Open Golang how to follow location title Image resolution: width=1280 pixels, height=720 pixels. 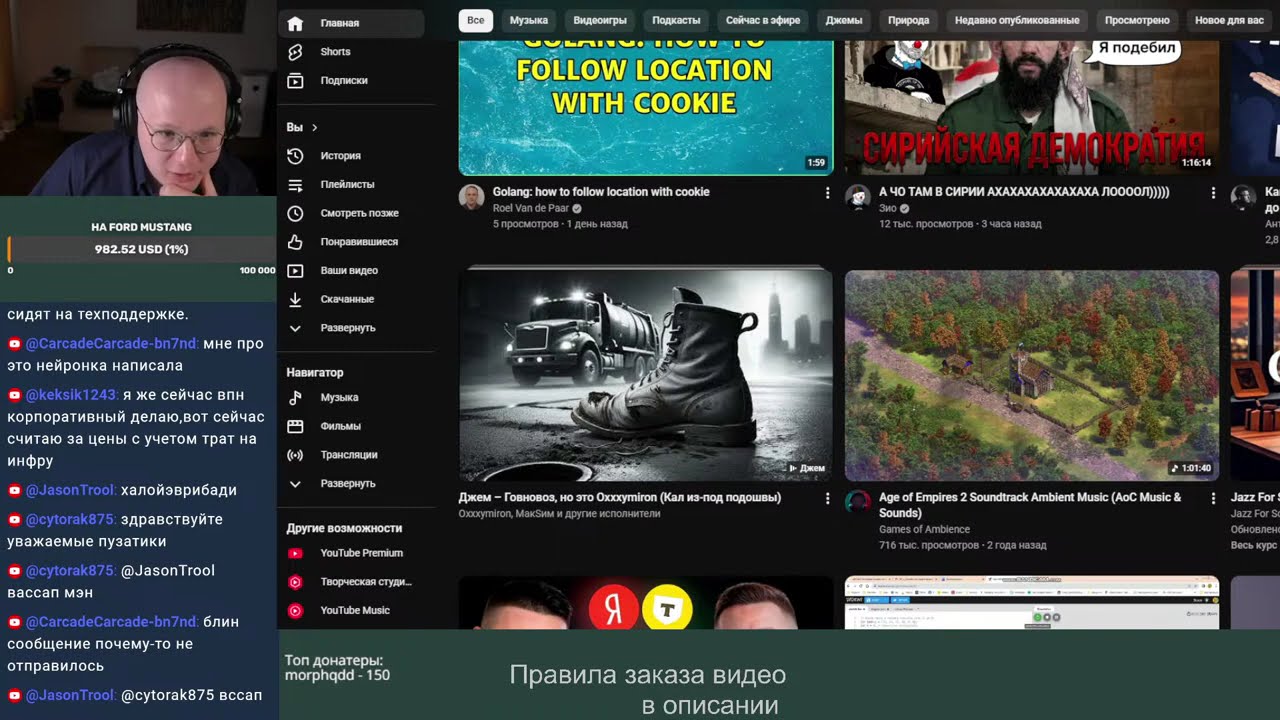pyautogui.click(x=601, y=192)
